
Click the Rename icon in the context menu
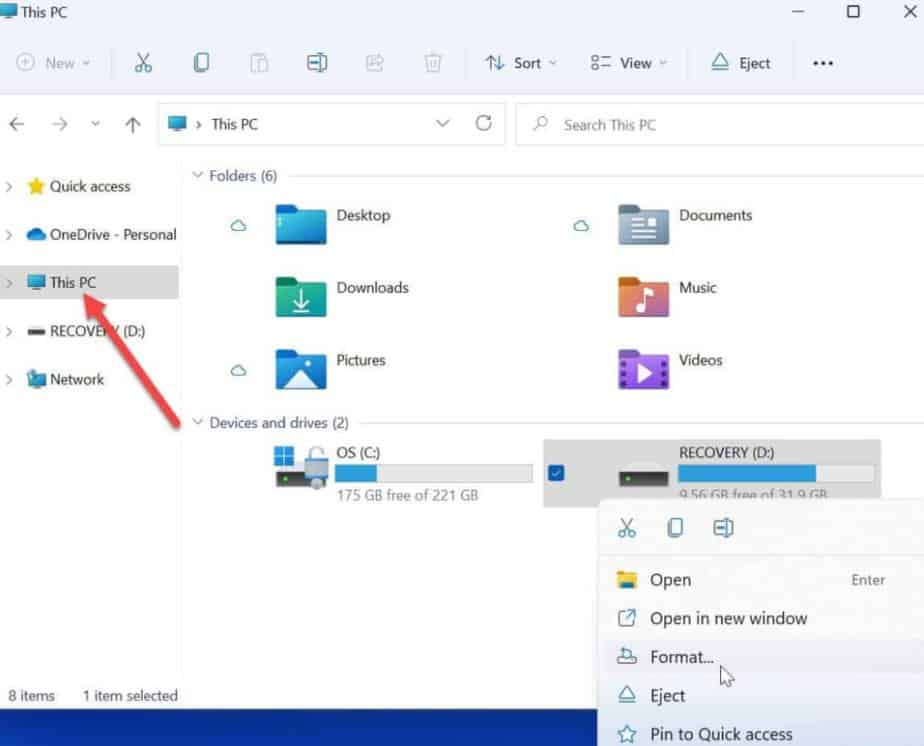[x=724, y=527]
